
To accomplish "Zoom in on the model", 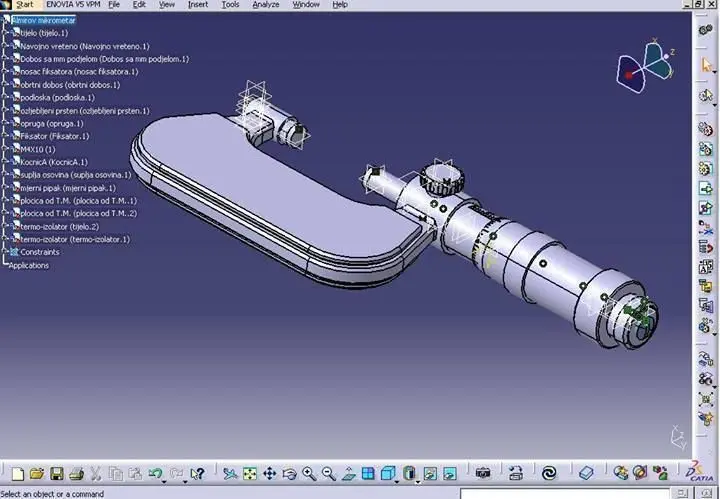I will [309, 473].
